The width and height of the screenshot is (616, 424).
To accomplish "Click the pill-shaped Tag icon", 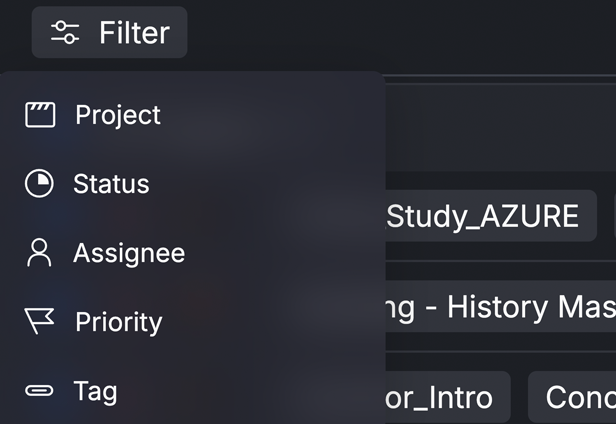I will (x=39, y=391).
